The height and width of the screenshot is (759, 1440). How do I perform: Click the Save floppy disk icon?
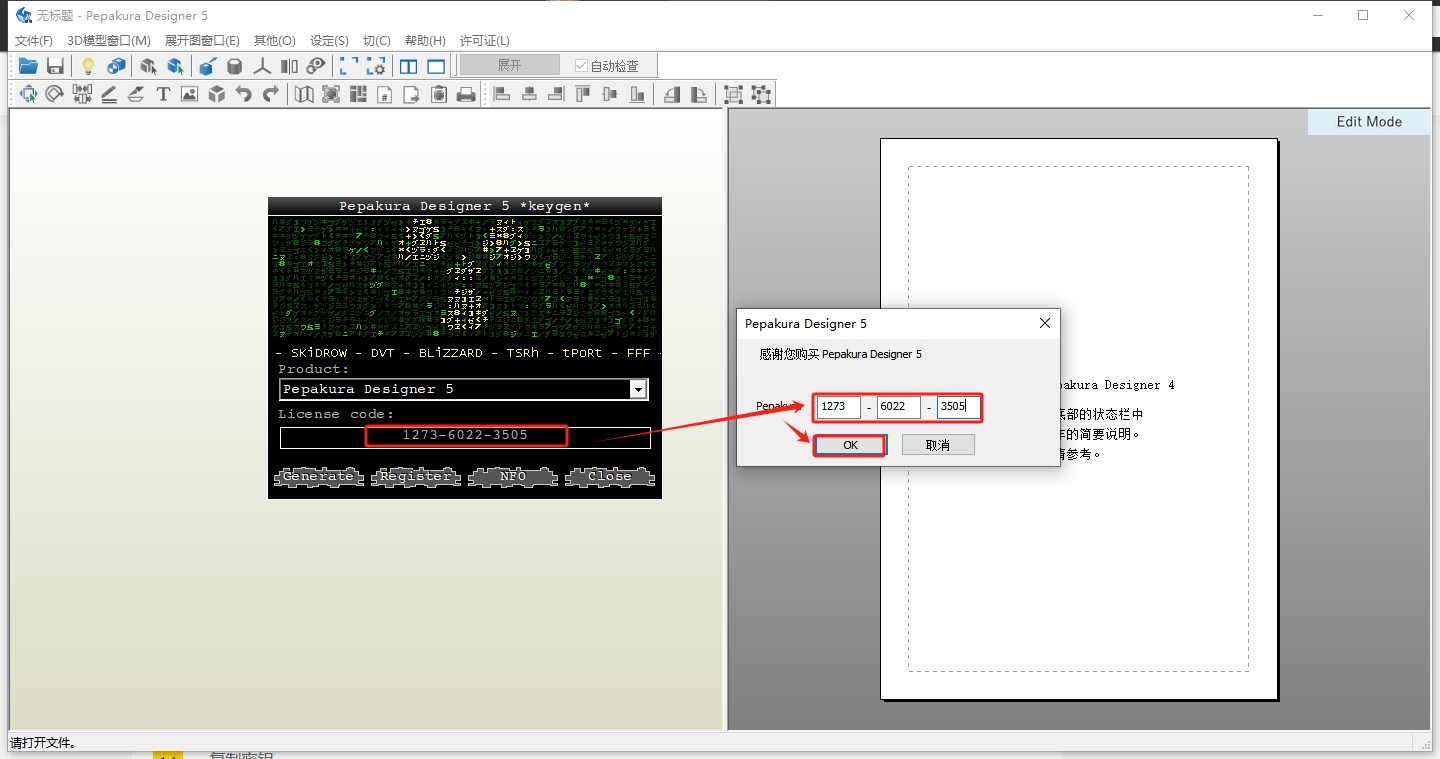[x=56, y=66]
